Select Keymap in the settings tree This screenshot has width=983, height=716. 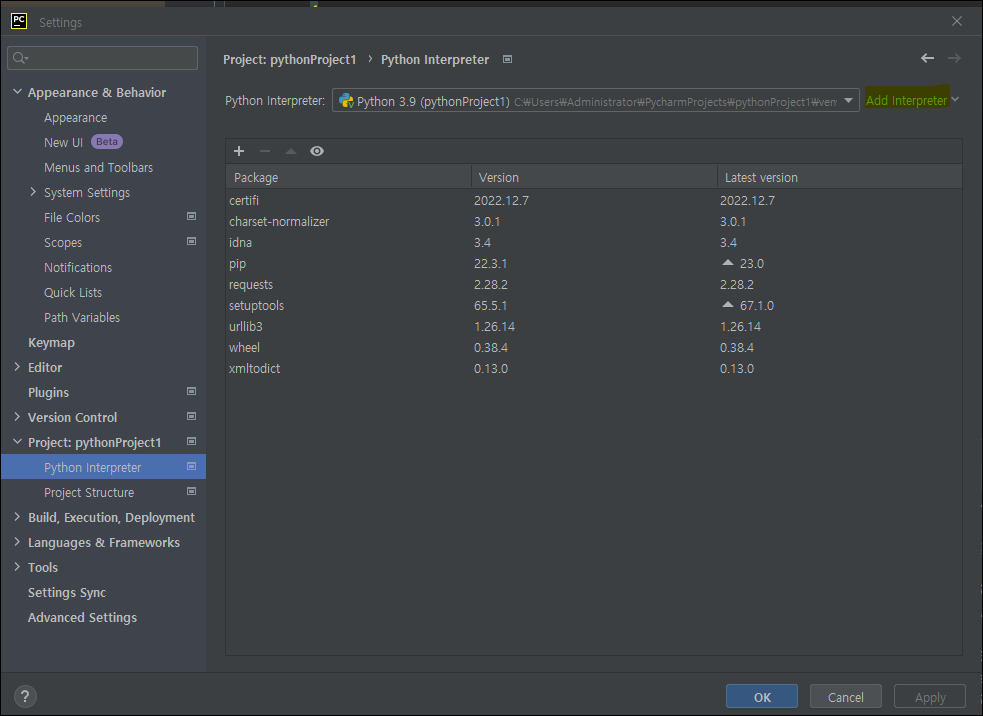(x=51, y=343)
